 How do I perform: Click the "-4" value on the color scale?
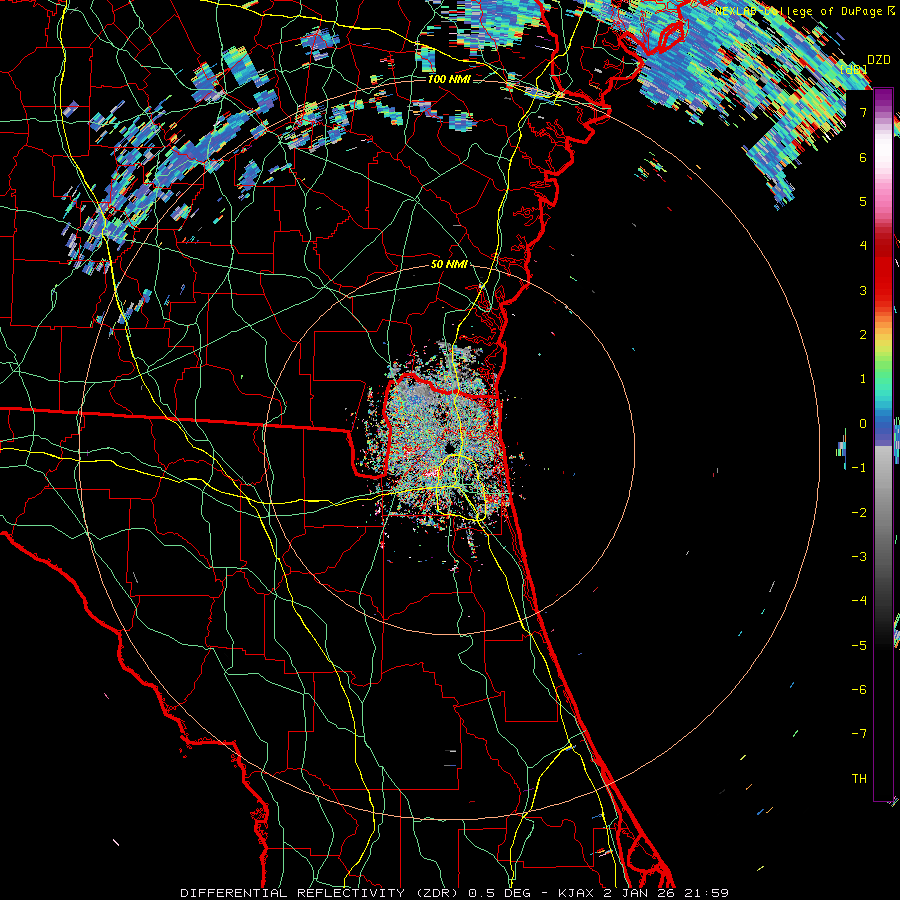[x=859, y=601]
